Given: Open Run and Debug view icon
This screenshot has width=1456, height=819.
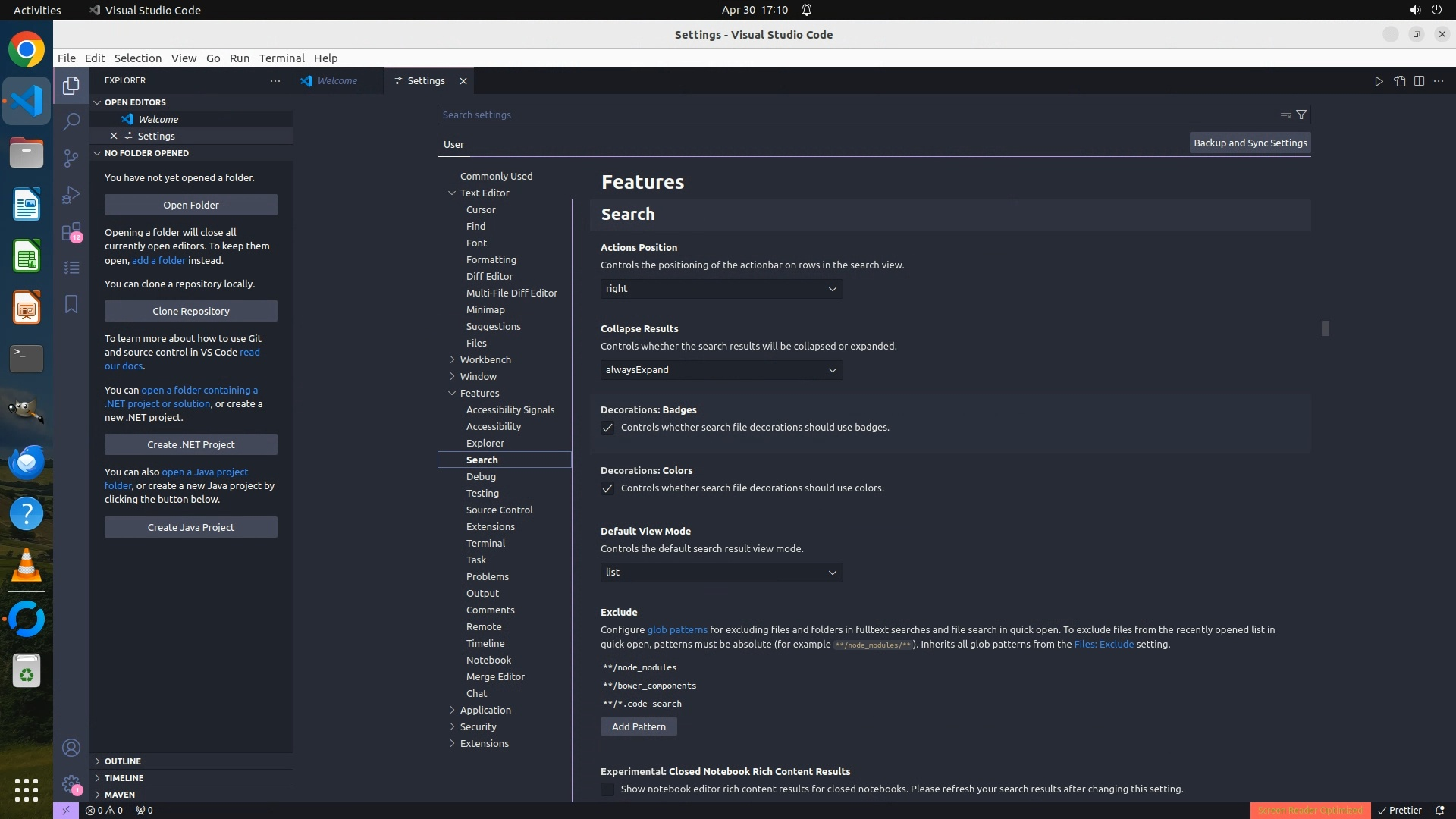Looking at the screenshot, I should (71, 195).
